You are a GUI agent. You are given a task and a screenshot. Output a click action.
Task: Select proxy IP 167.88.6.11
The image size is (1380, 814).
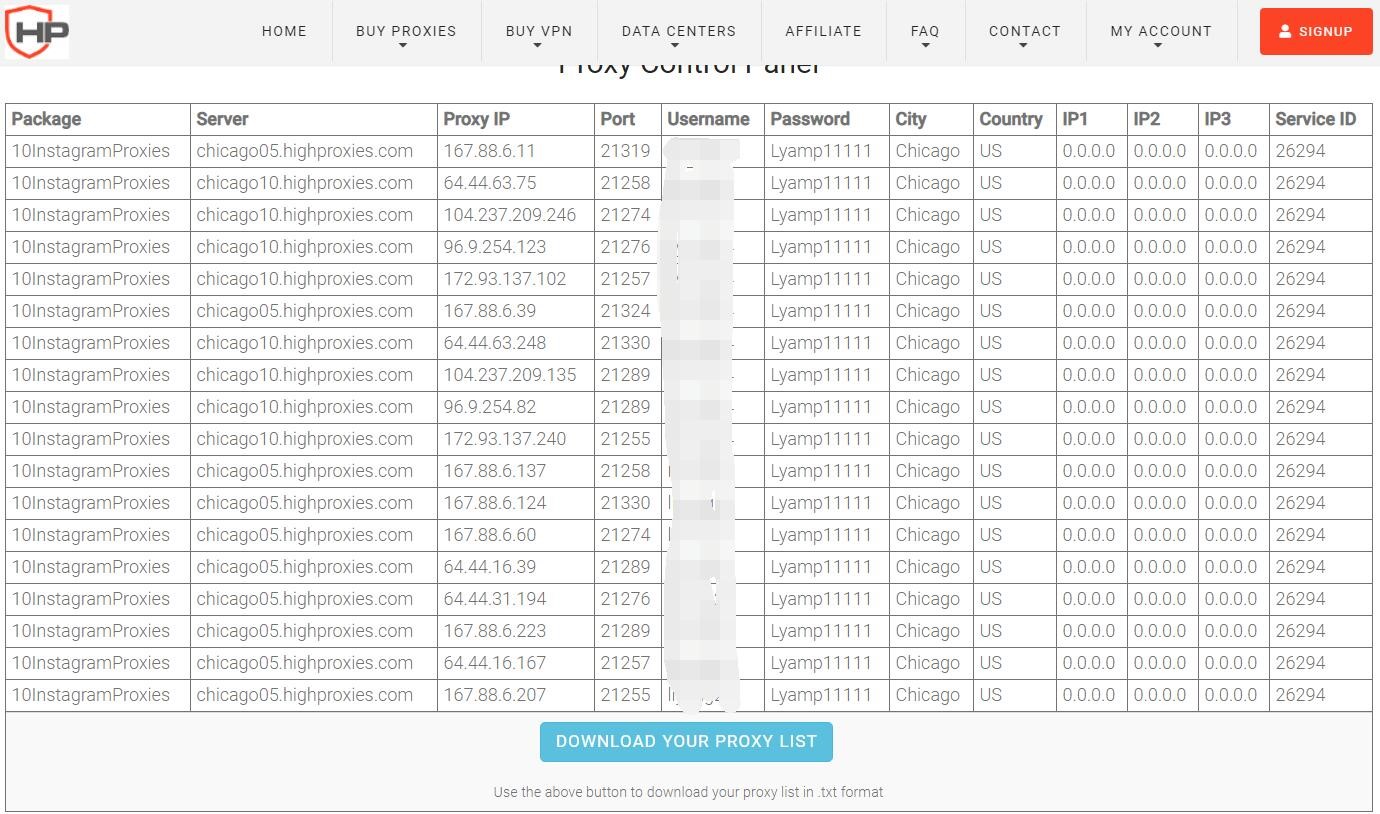tap(489, 151)
